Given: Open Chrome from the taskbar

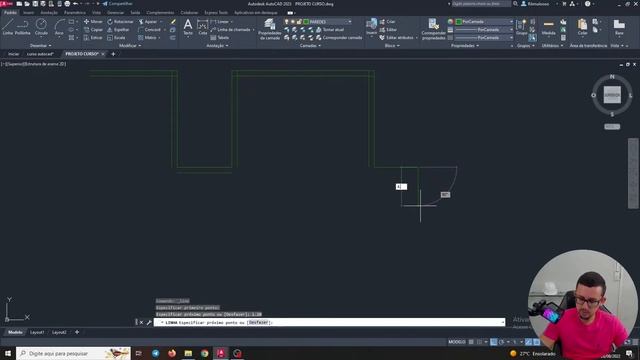Looking at the screenshot, I should pyautogui.click(x=204, y=353).
